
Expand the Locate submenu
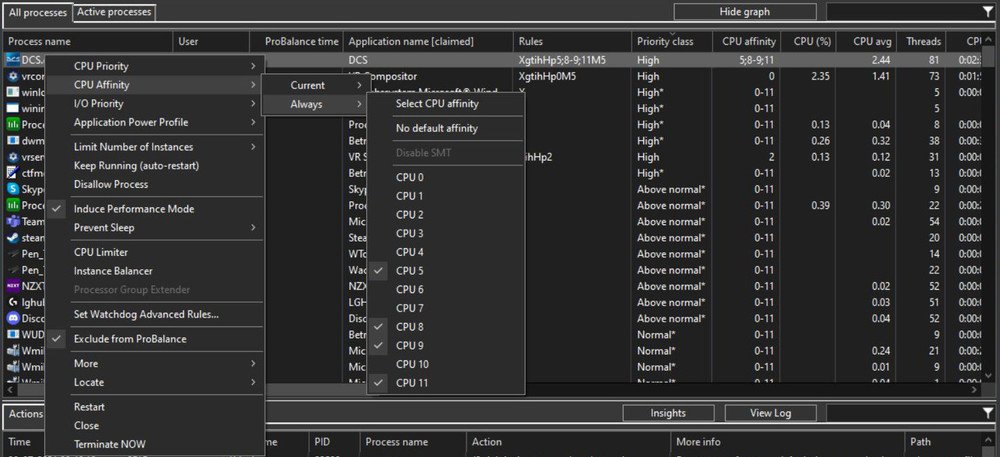pos(155,382)
